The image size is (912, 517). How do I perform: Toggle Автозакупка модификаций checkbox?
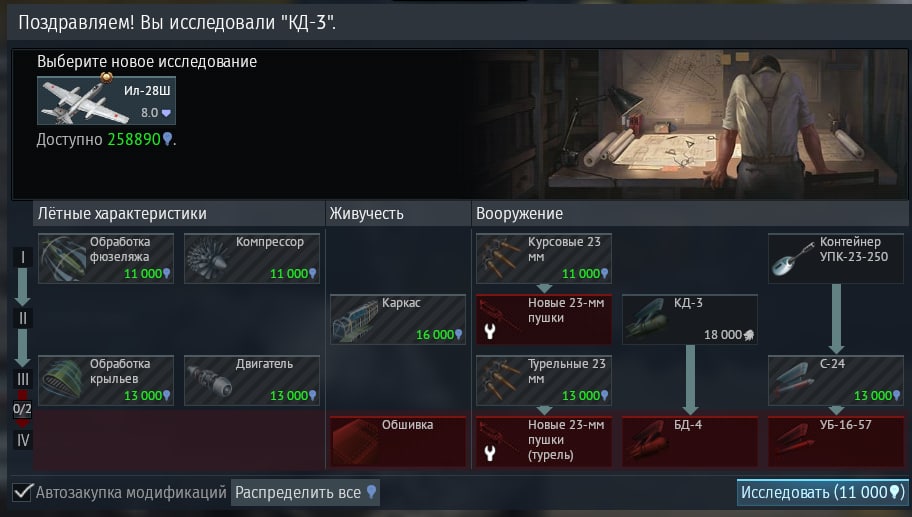click(22, 492)
